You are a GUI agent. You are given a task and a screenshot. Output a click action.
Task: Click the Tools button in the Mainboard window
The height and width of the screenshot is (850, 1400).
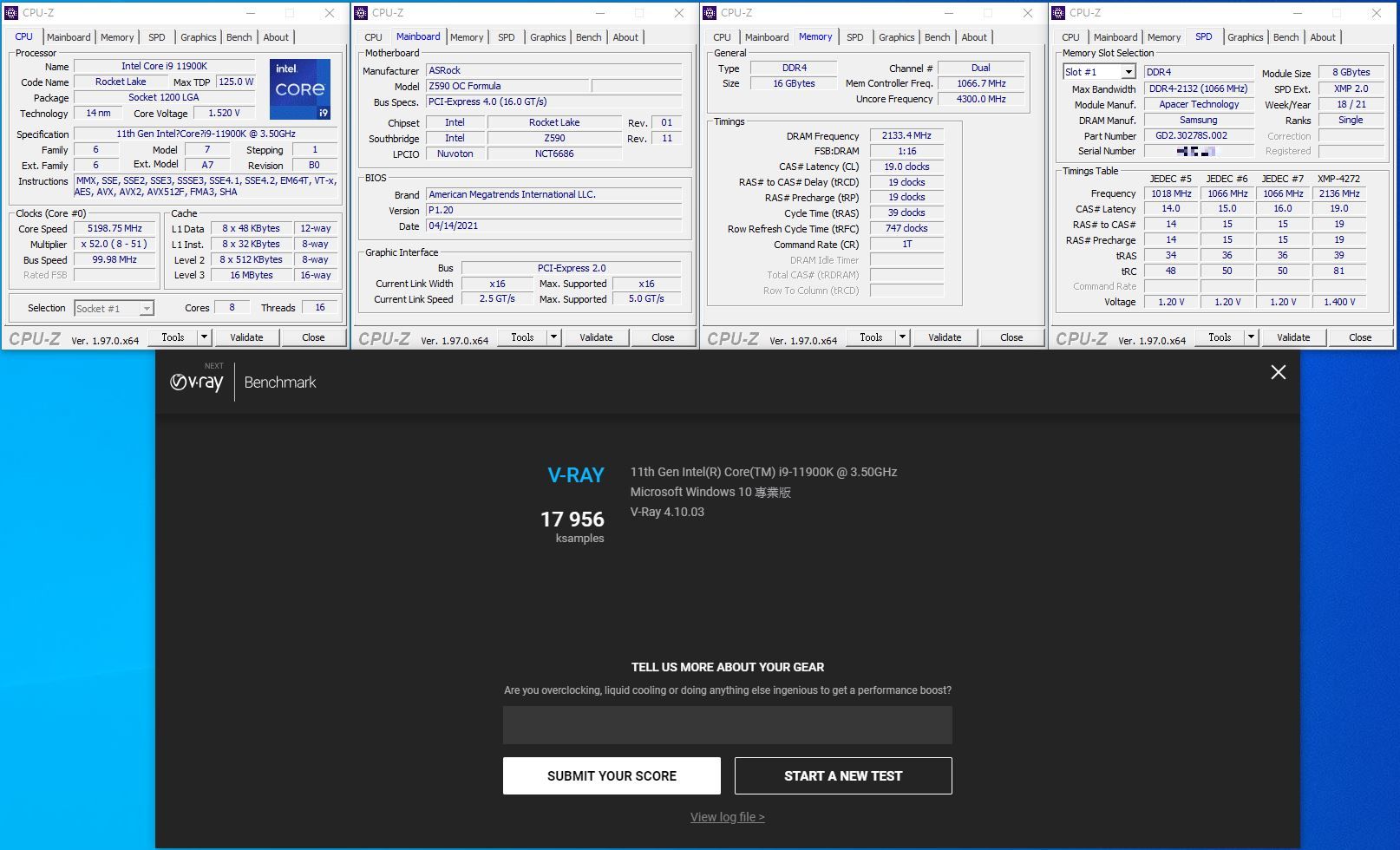coord(522,337)
